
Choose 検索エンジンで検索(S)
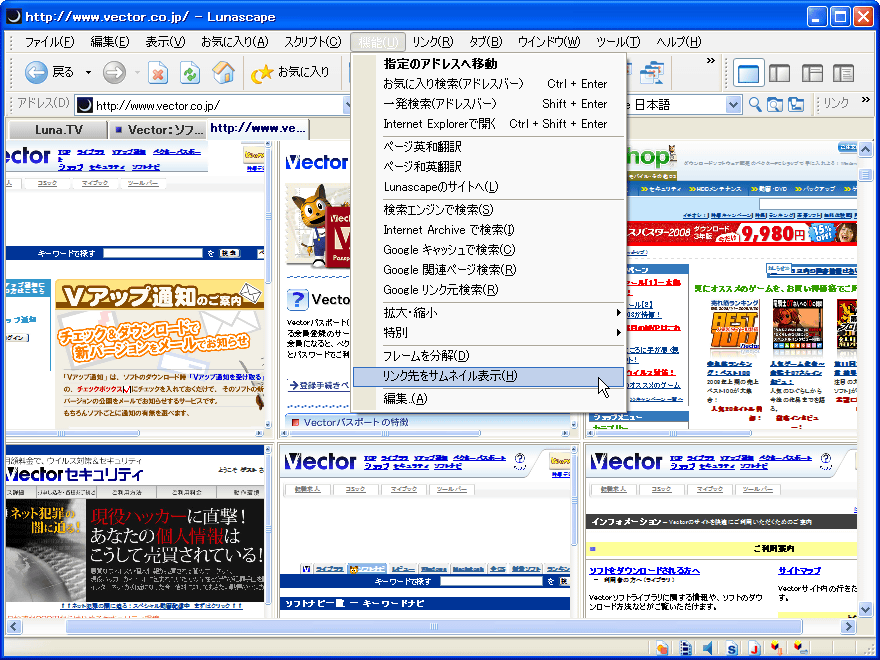[488, 210]
